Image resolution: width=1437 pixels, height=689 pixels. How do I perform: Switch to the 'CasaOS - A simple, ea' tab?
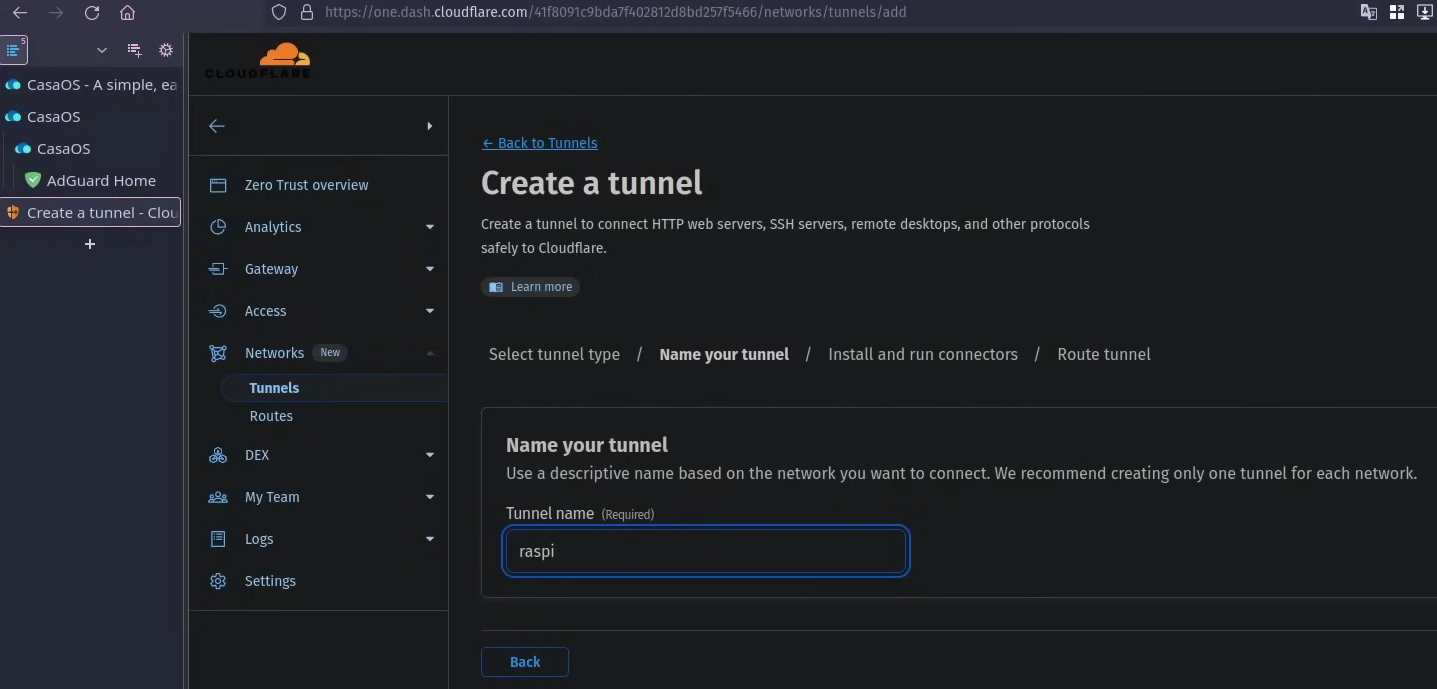click(90, 85)
